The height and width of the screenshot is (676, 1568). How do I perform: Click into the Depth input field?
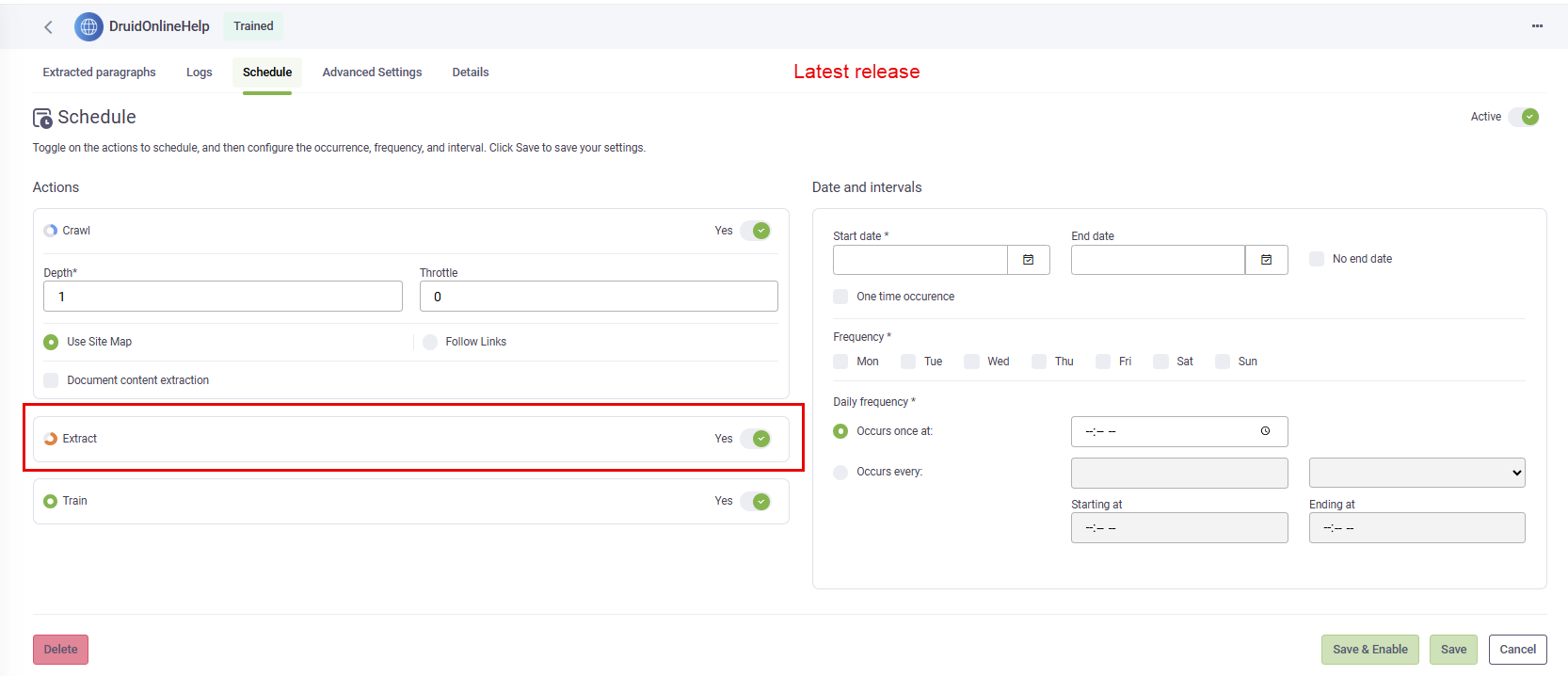(222, 297)
